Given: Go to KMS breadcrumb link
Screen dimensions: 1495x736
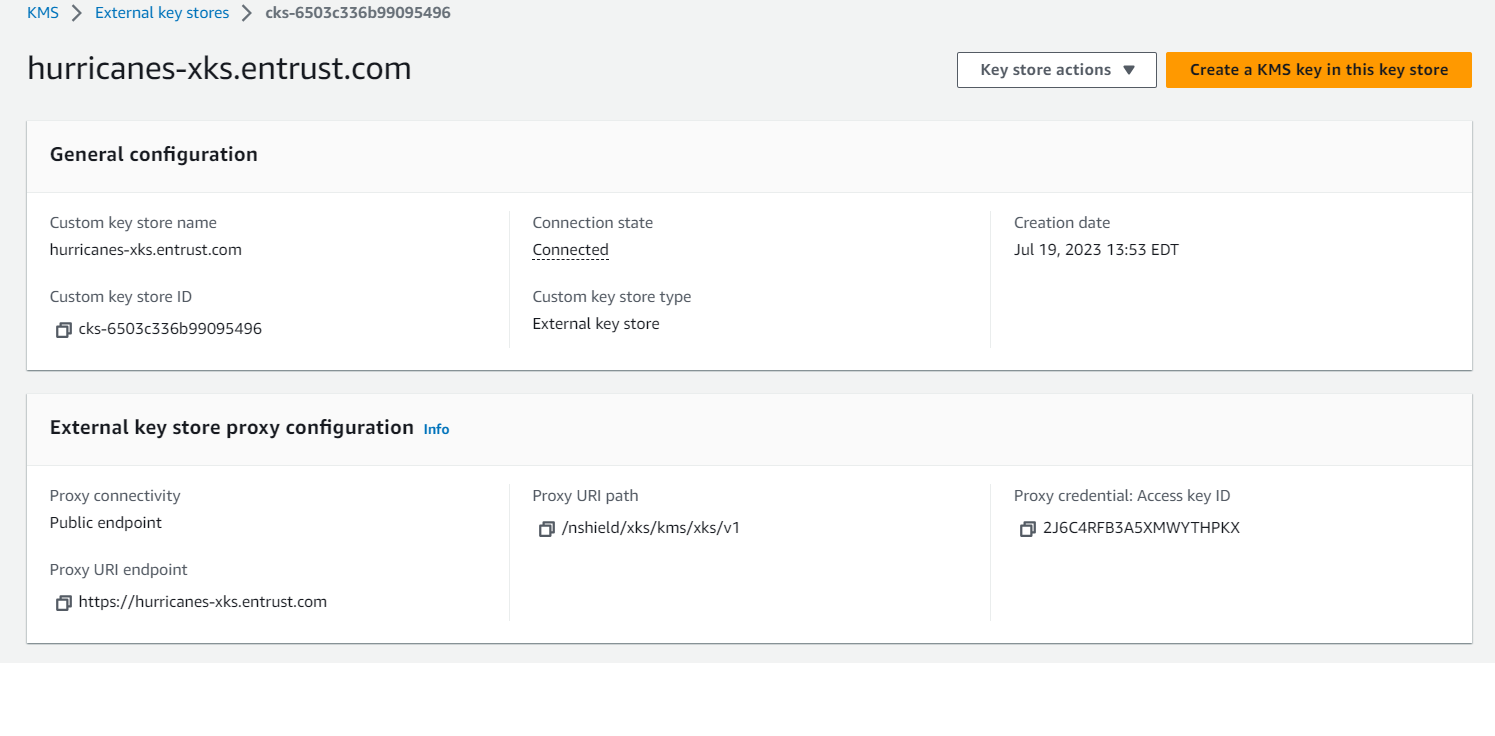Looking at the screenshot, I should coord(43,13).
